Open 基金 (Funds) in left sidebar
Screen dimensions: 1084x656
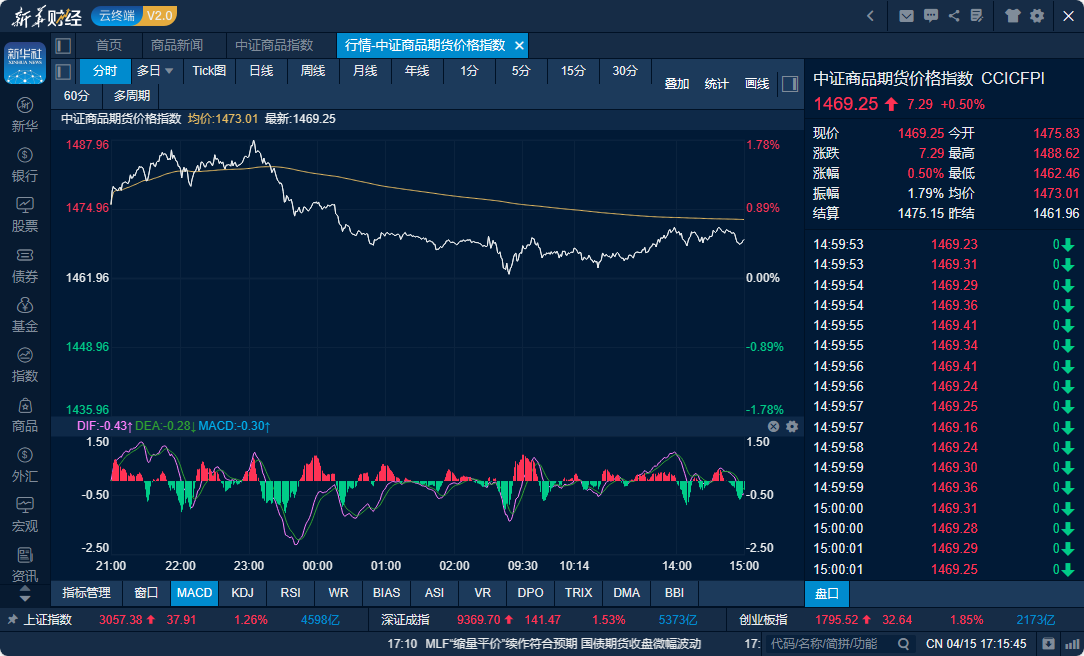tap(25, 315)
